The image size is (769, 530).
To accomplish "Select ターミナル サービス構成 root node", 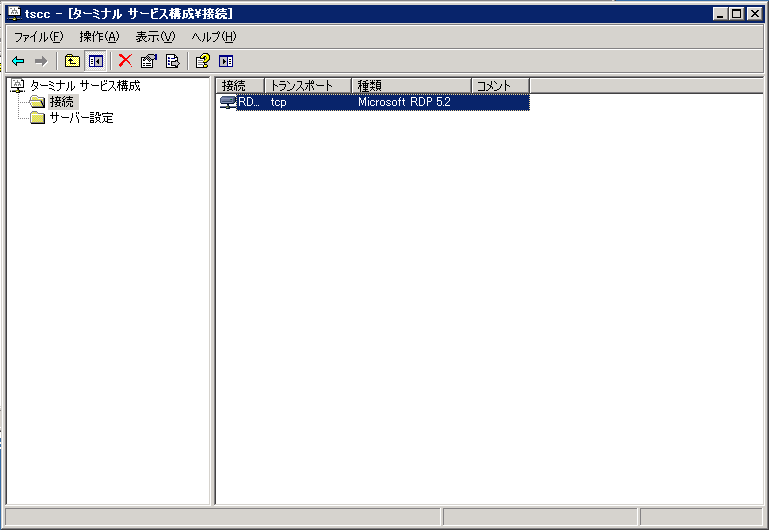I will coord(85,86).
